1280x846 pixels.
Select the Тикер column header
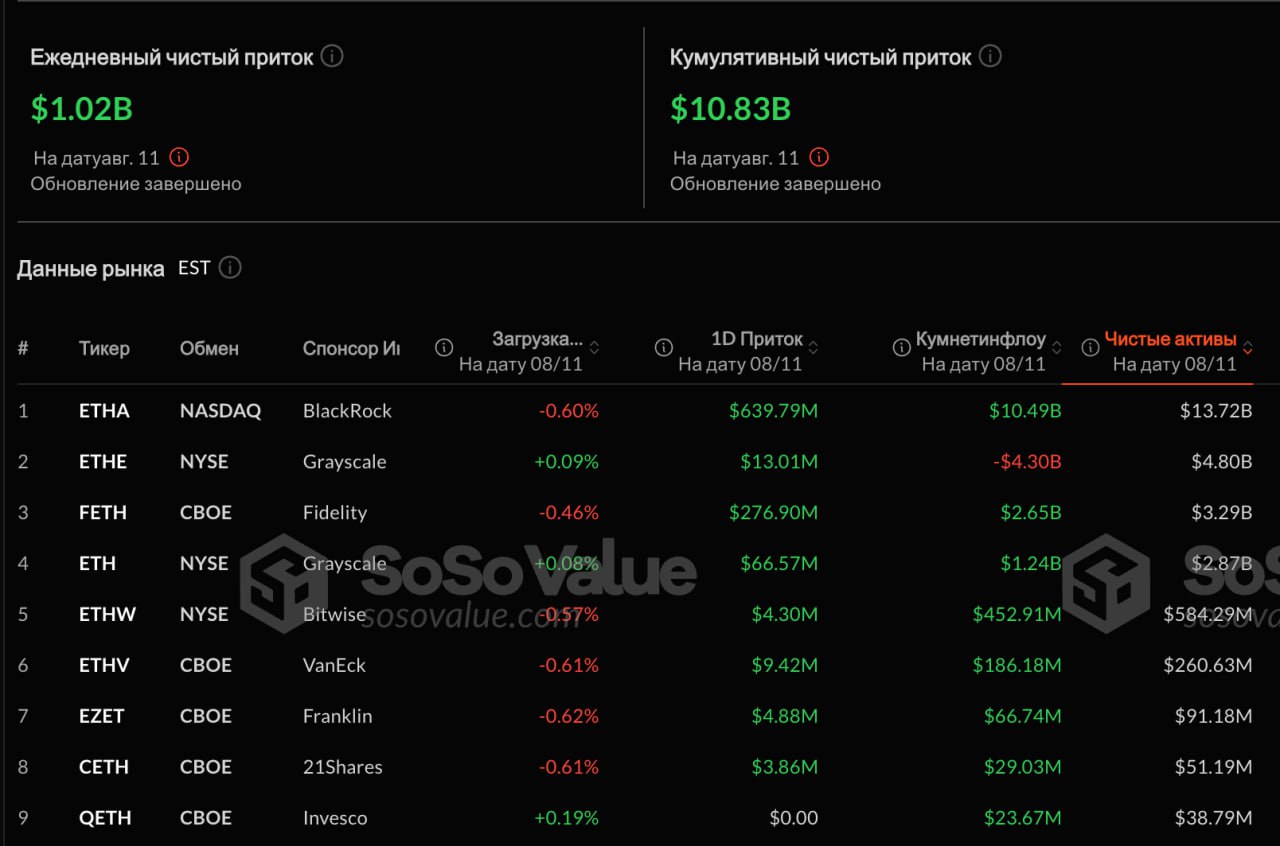point(104,348)
